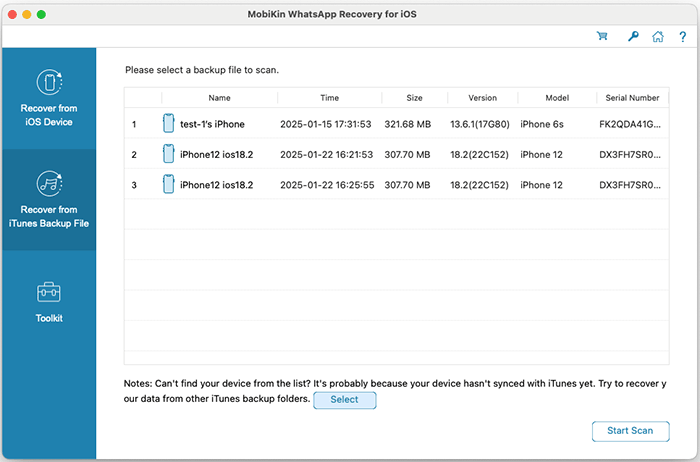
Task: Minimize window with the yellow button
Action: click(27, 14)
